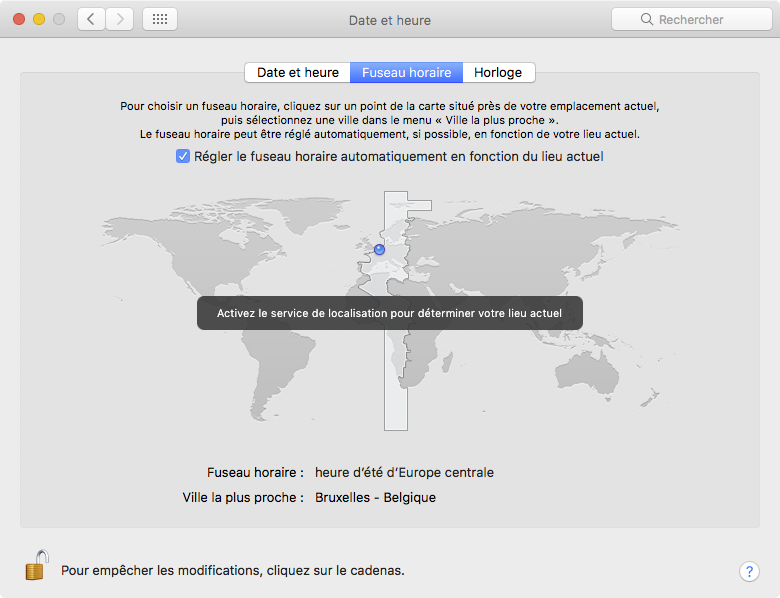Viewport: 780px width, 598px height.
Task: Select the Fuseau horaire tab
Action: (406, 73)
